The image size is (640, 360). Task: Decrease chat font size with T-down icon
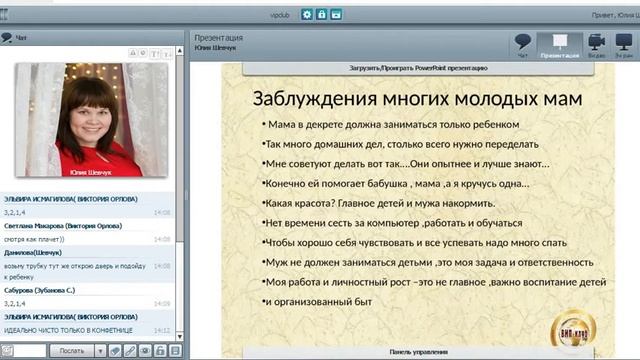(167, 54)
